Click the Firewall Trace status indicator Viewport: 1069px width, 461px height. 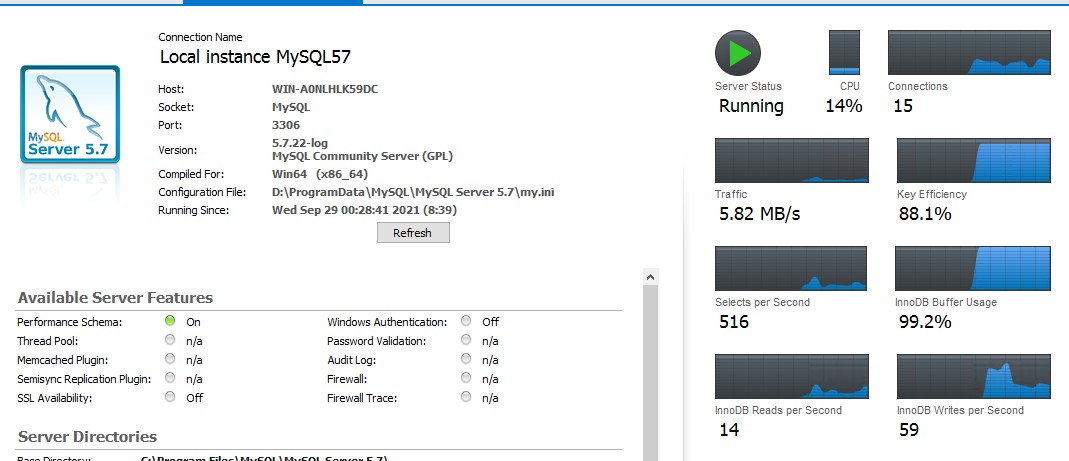tap(466, 397)
